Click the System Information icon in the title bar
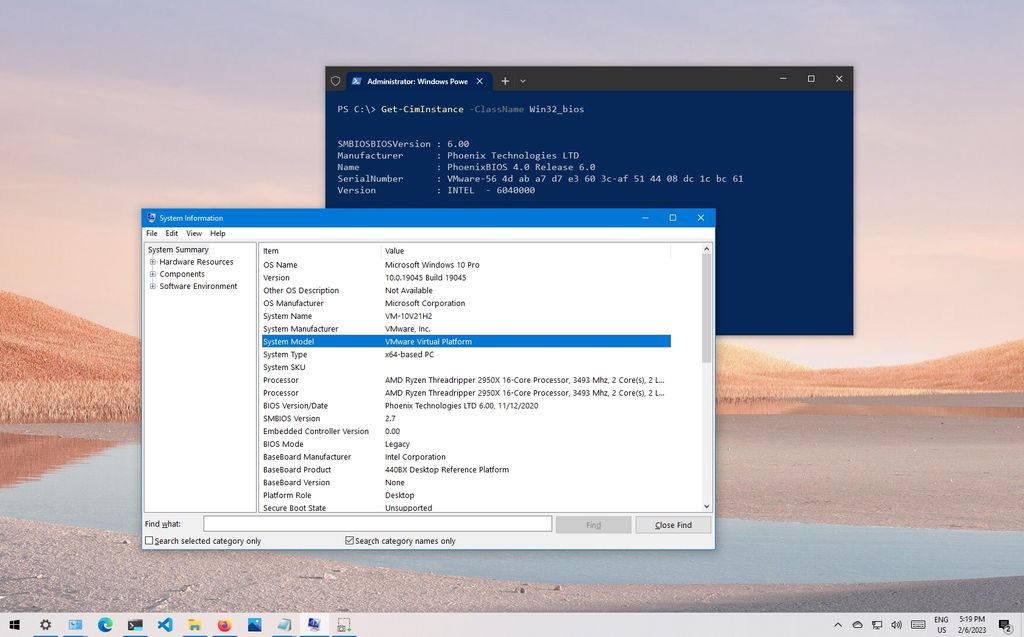Screen dimensions: 1024x637 [x=148, y=218]
